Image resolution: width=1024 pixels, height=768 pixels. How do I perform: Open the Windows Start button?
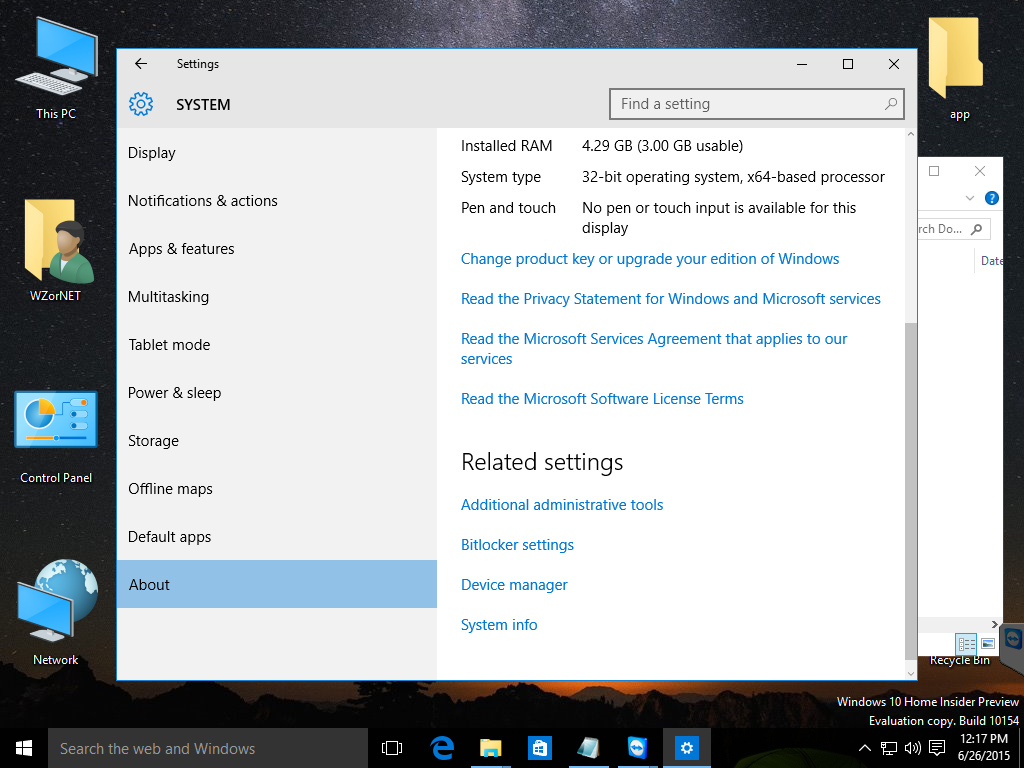pyautogui.click(x=24, y=748)
